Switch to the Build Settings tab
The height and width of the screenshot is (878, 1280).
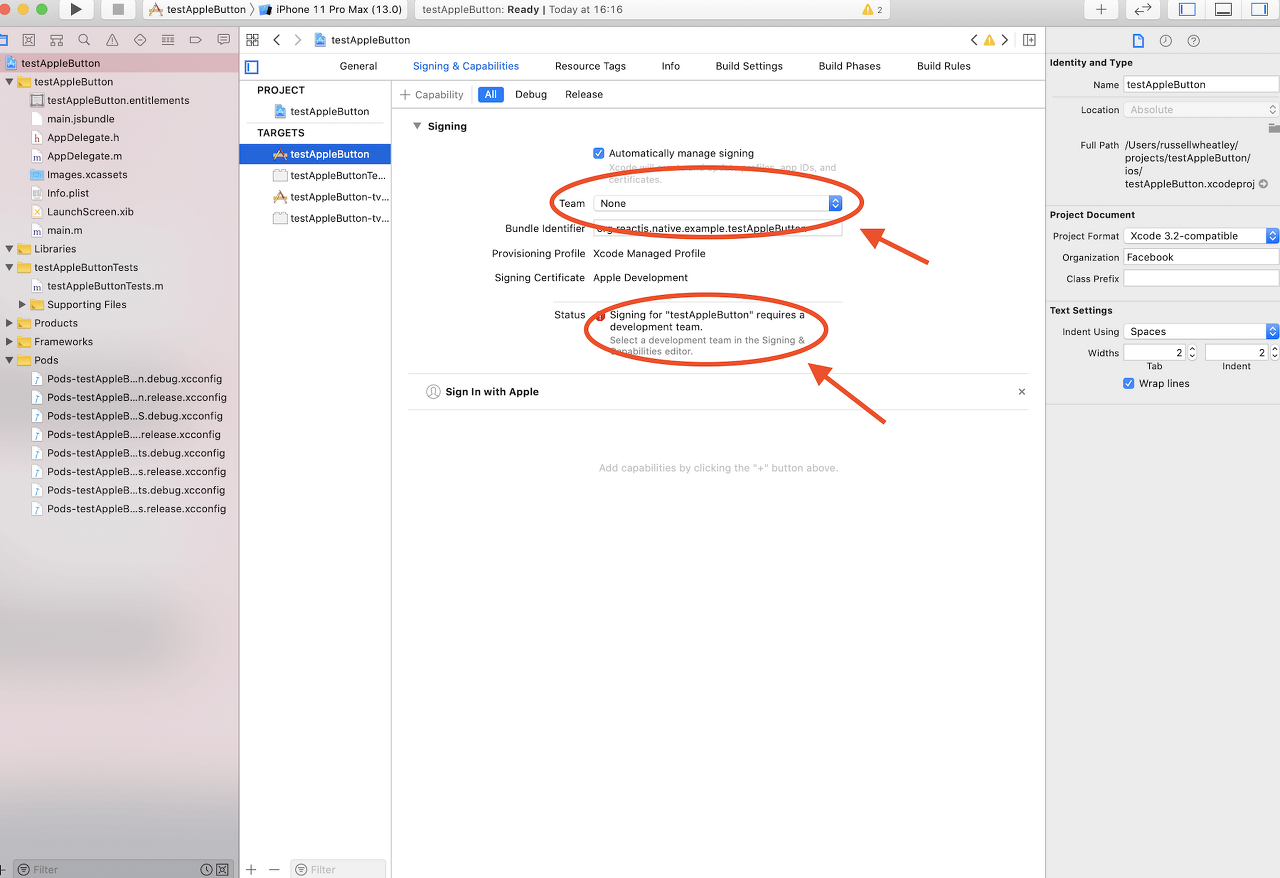[749, 66]
